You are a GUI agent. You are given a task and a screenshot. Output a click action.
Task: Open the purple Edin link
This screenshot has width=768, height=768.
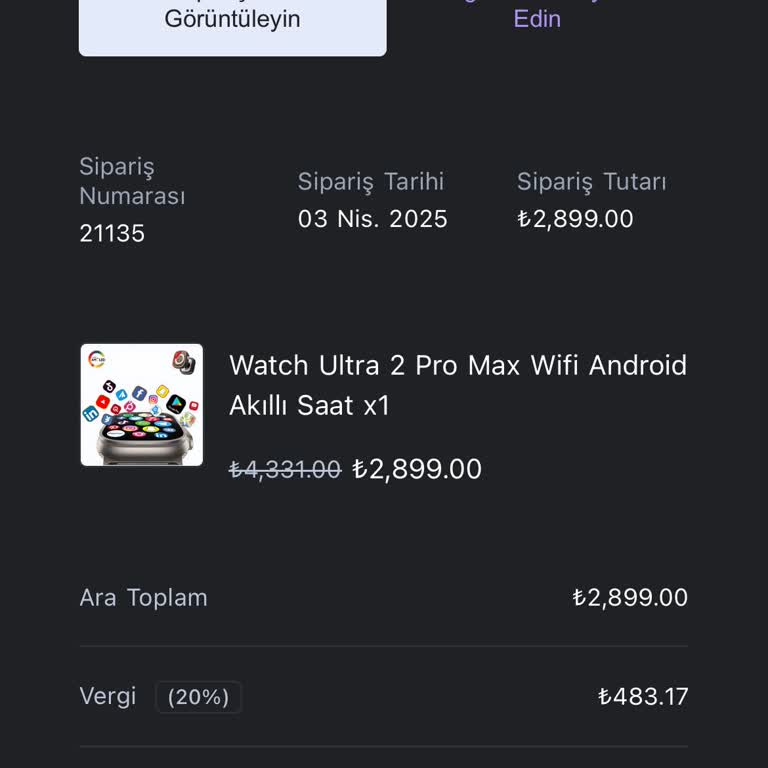click(537, 19)
